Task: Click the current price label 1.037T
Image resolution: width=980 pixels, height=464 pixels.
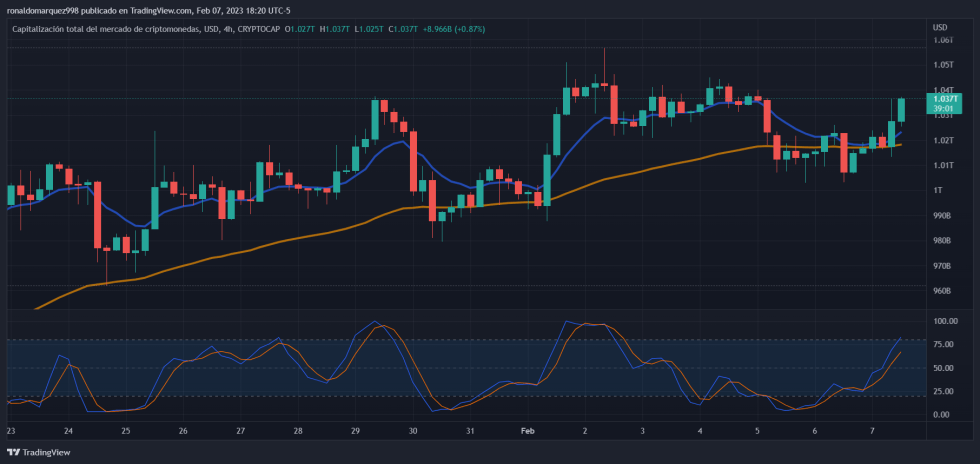Action: (944, 99)
